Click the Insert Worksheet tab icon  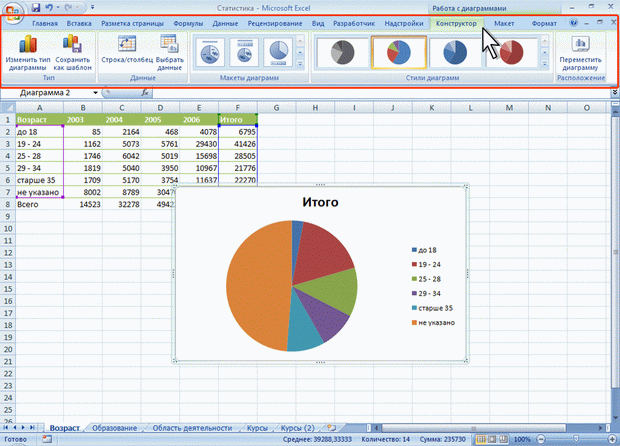click(331, 428)
